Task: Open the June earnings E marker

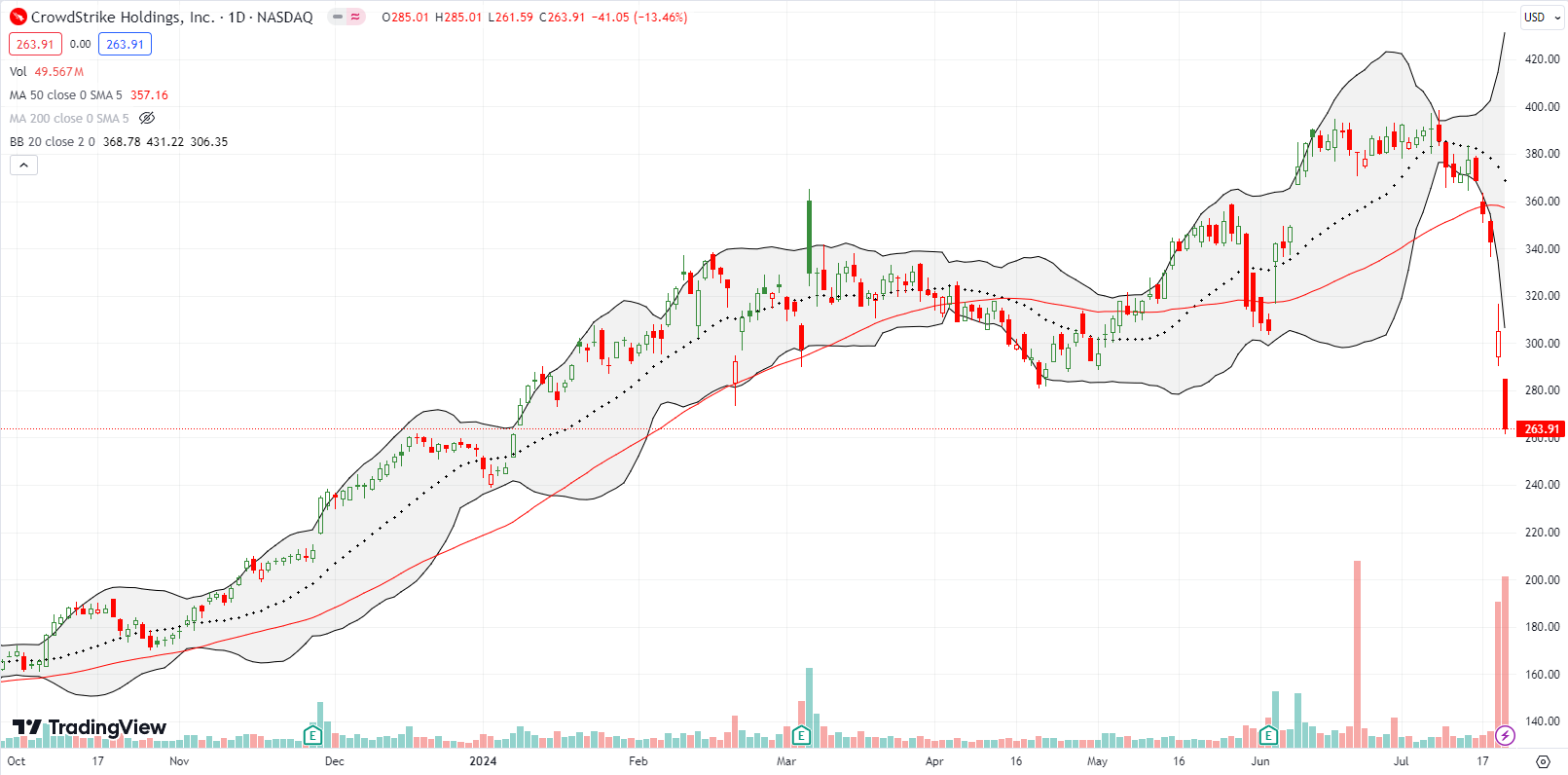Action: tap(1268, 735)
